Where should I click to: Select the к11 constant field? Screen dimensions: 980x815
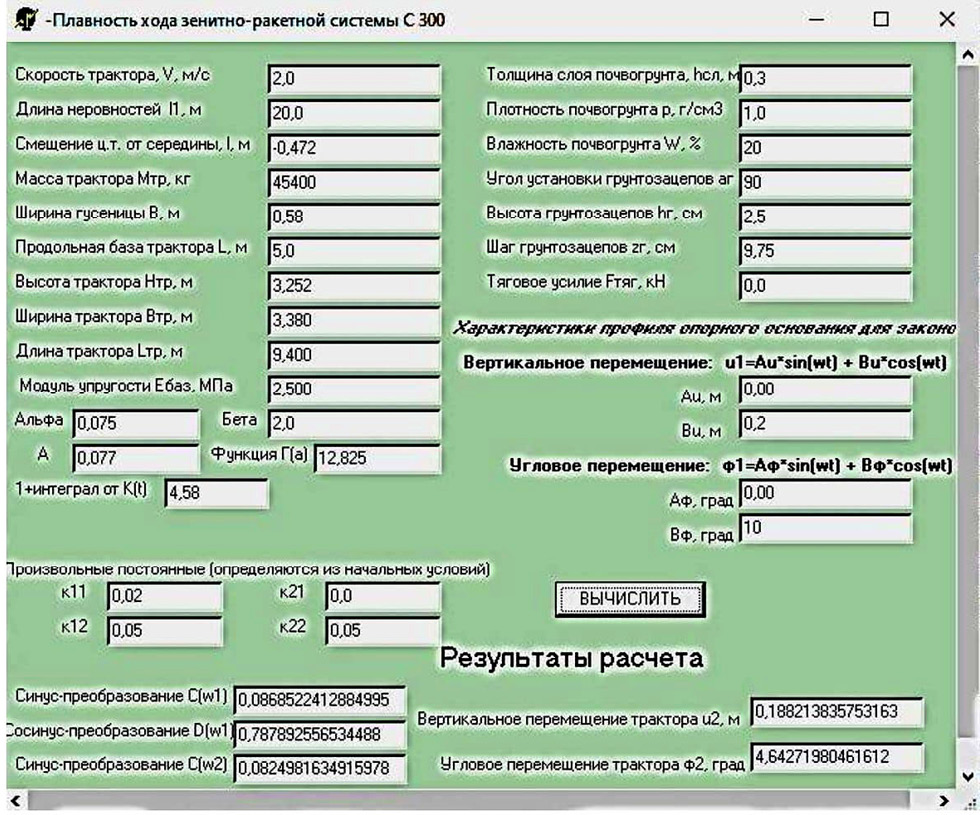[x=163, y=597]
